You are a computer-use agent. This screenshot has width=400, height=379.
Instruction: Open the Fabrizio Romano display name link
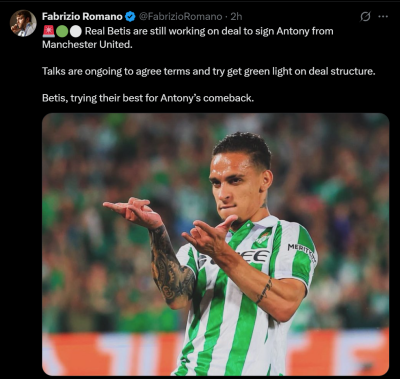tap(82, 16)
